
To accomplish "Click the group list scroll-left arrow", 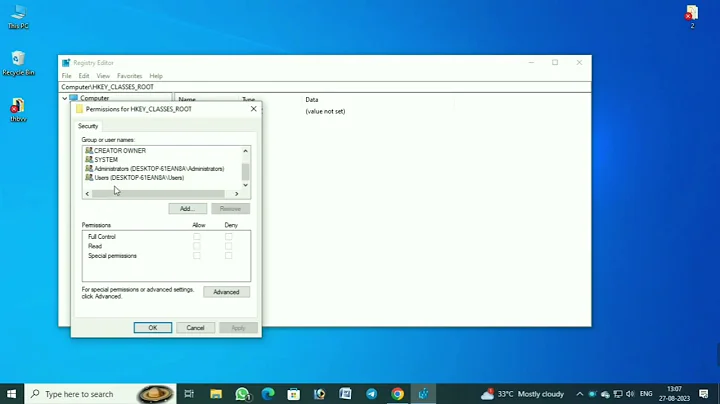I will pos(87,194).
